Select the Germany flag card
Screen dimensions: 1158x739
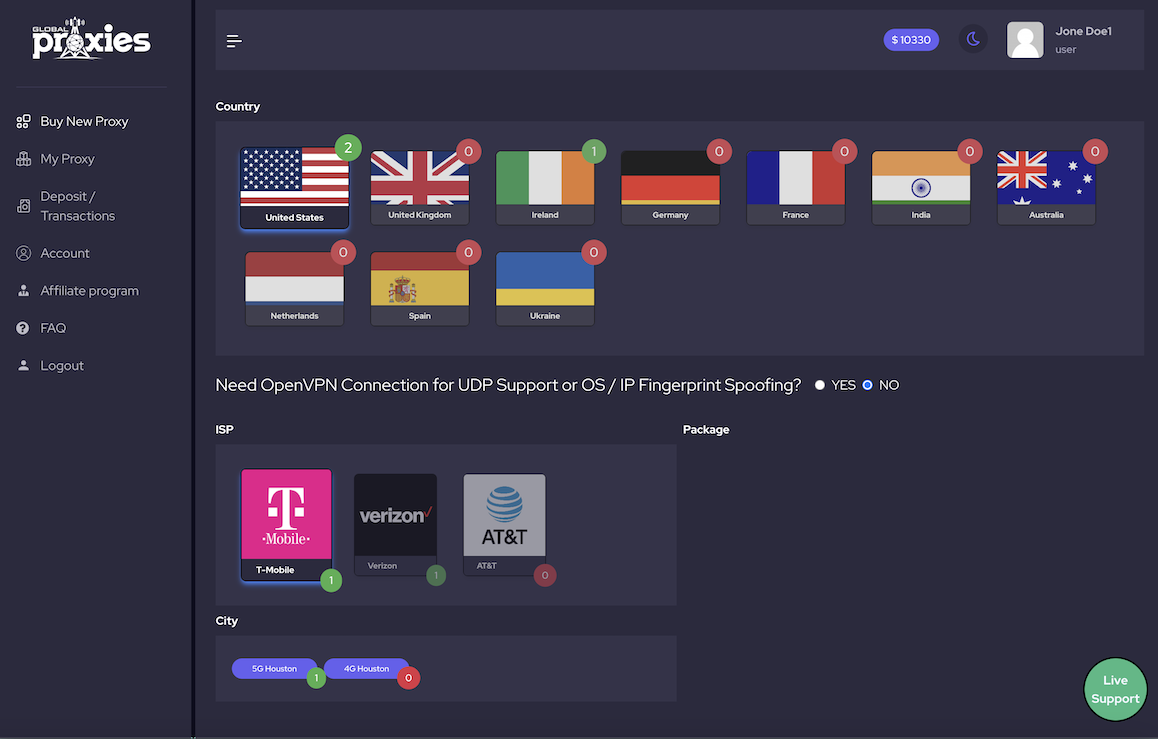pyautogui.click(x=671, y=188)
